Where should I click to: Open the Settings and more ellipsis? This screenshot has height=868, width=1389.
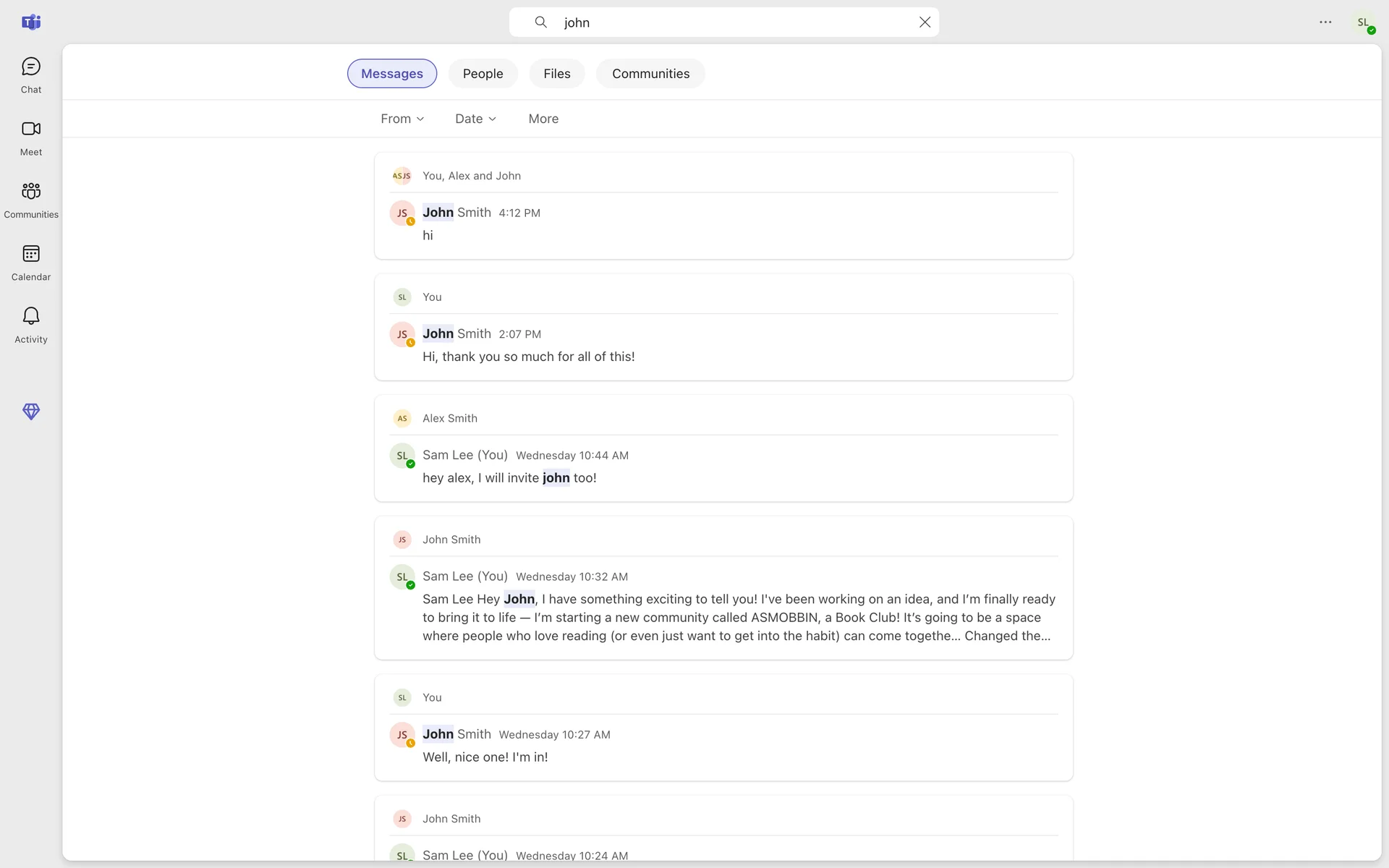point(1325,22)
